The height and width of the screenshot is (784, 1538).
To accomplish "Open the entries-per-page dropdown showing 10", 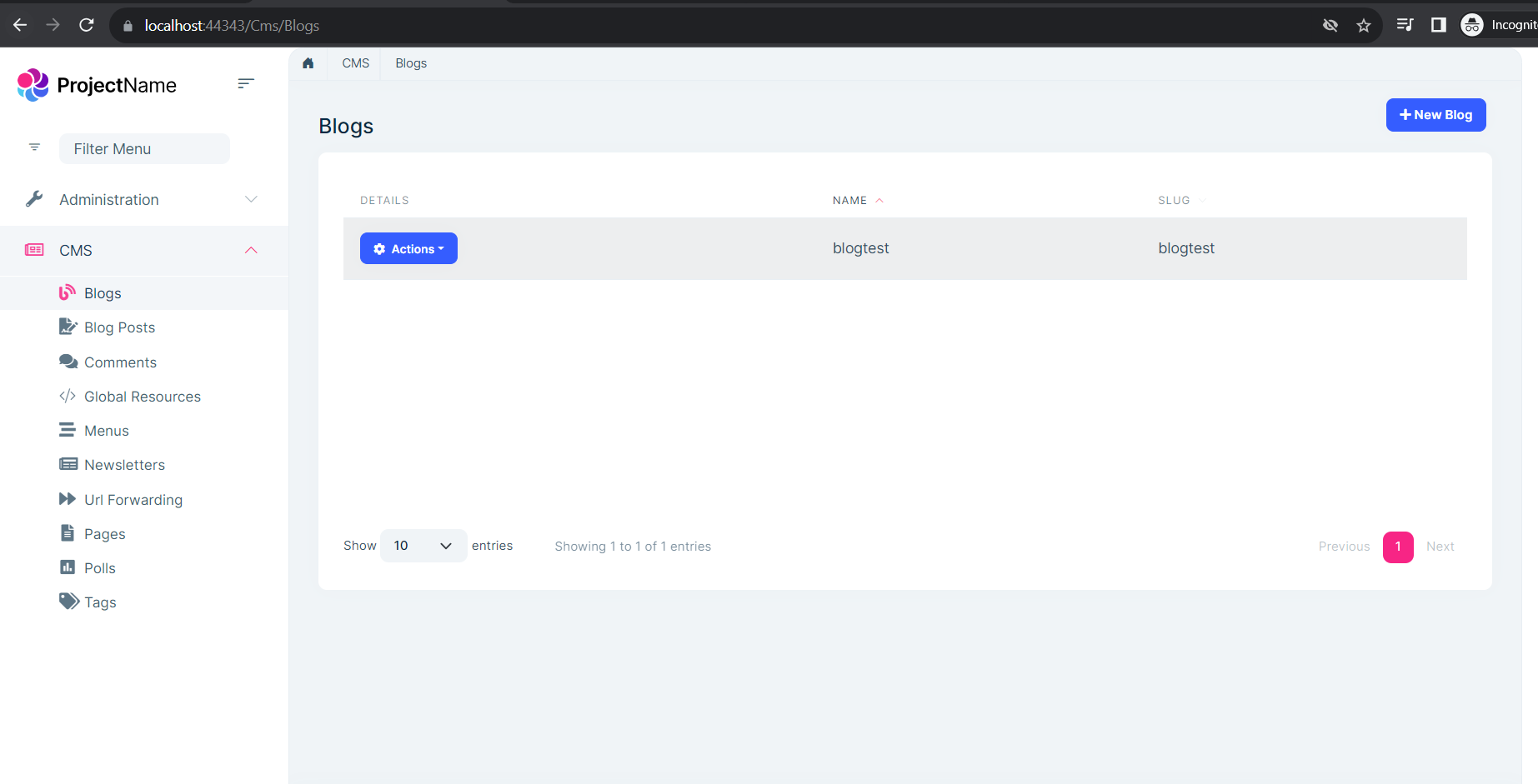I will (x=423, y=546).
